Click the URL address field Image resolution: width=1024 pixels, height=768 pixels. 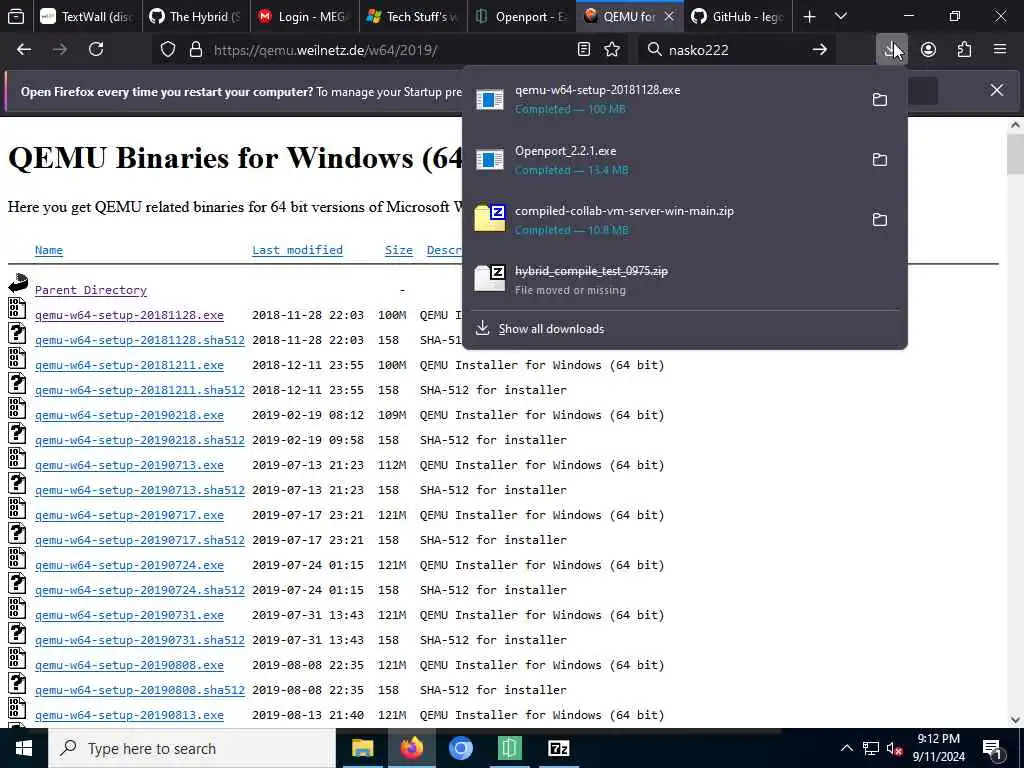392,50
